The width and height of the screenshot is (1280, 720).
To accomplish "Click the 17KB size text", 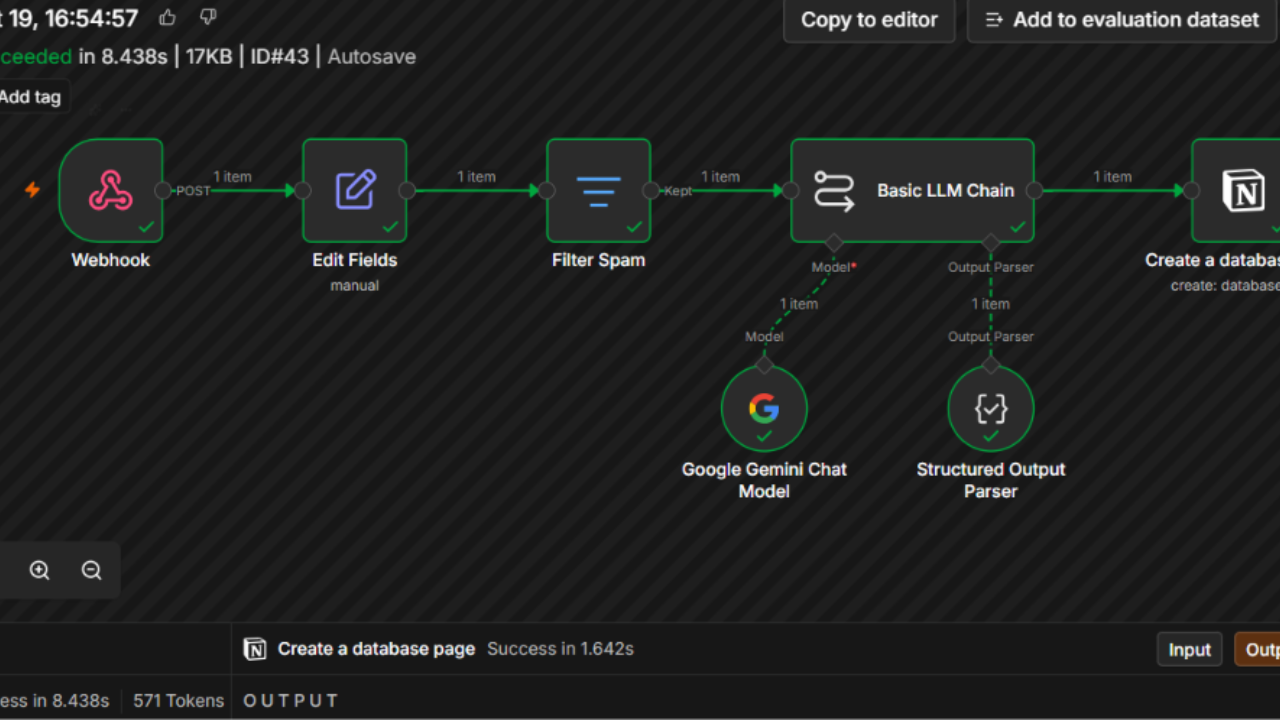I will [x=209, y=57].
